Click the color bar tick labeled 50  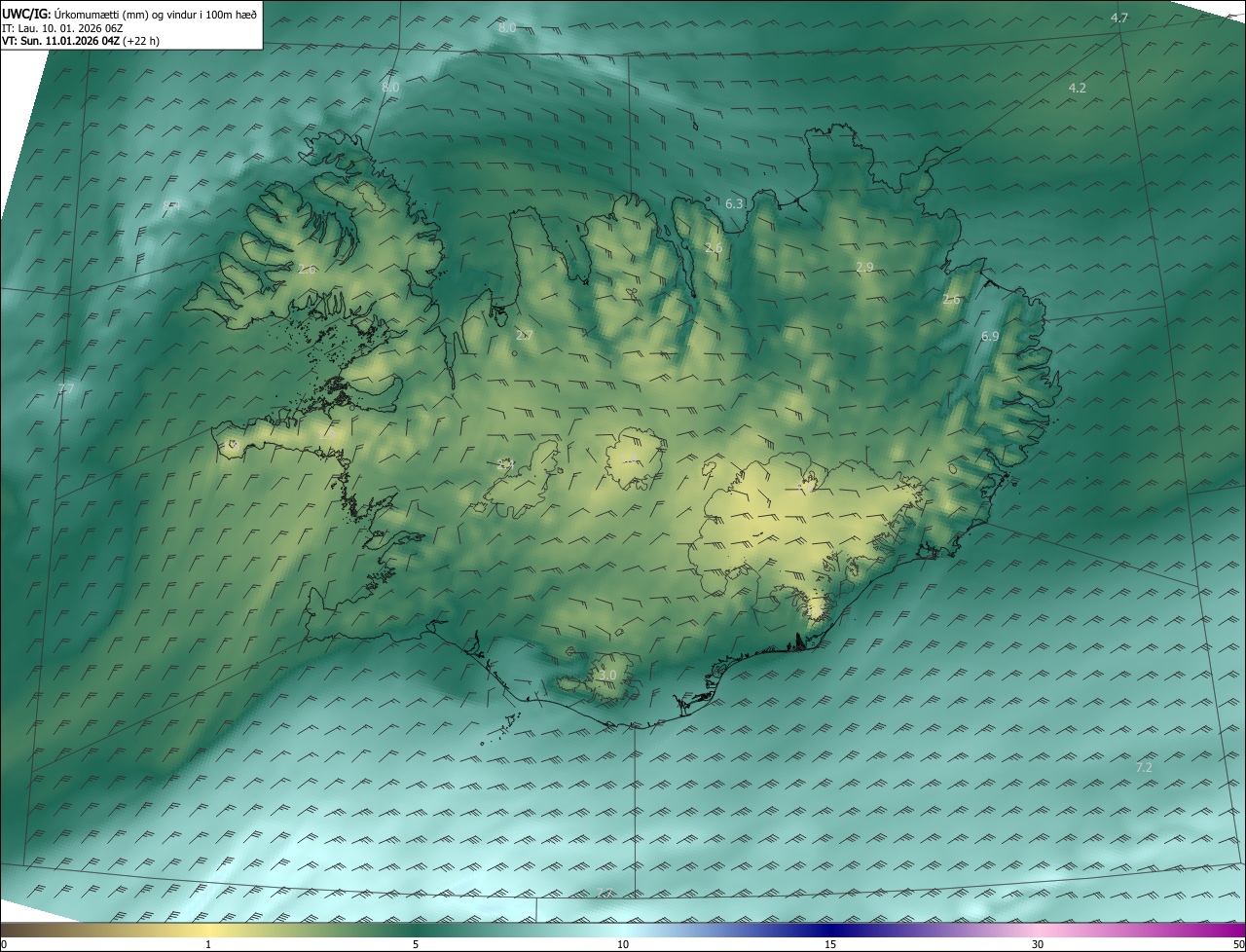[x=1238, y=944]
